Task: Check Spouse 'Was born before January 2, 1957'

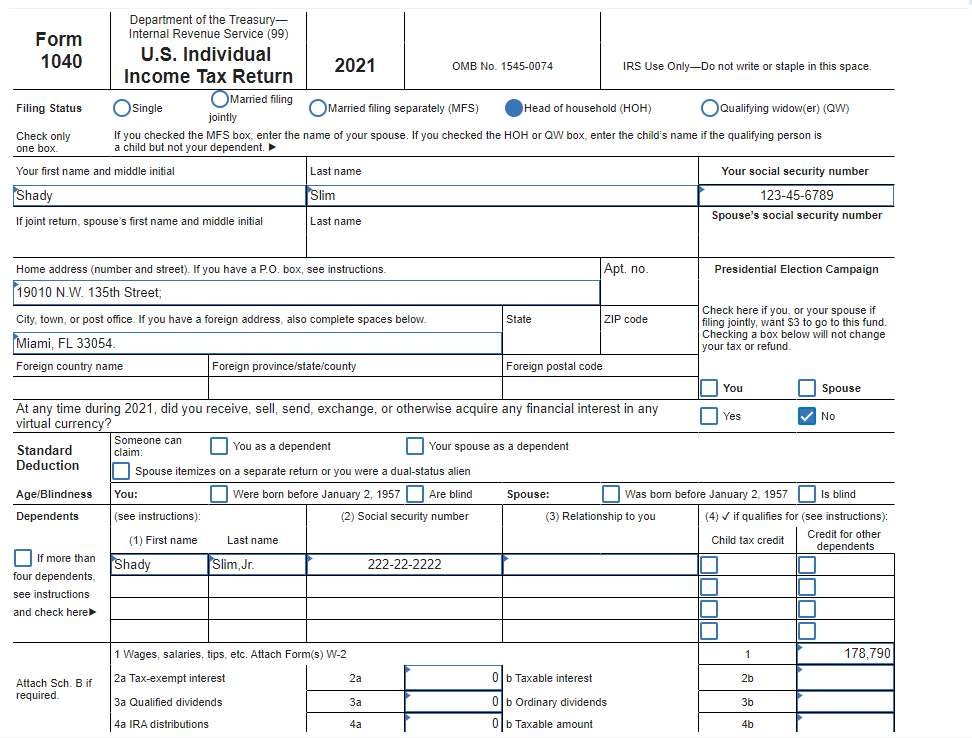Action: click(x=611, y=494)
